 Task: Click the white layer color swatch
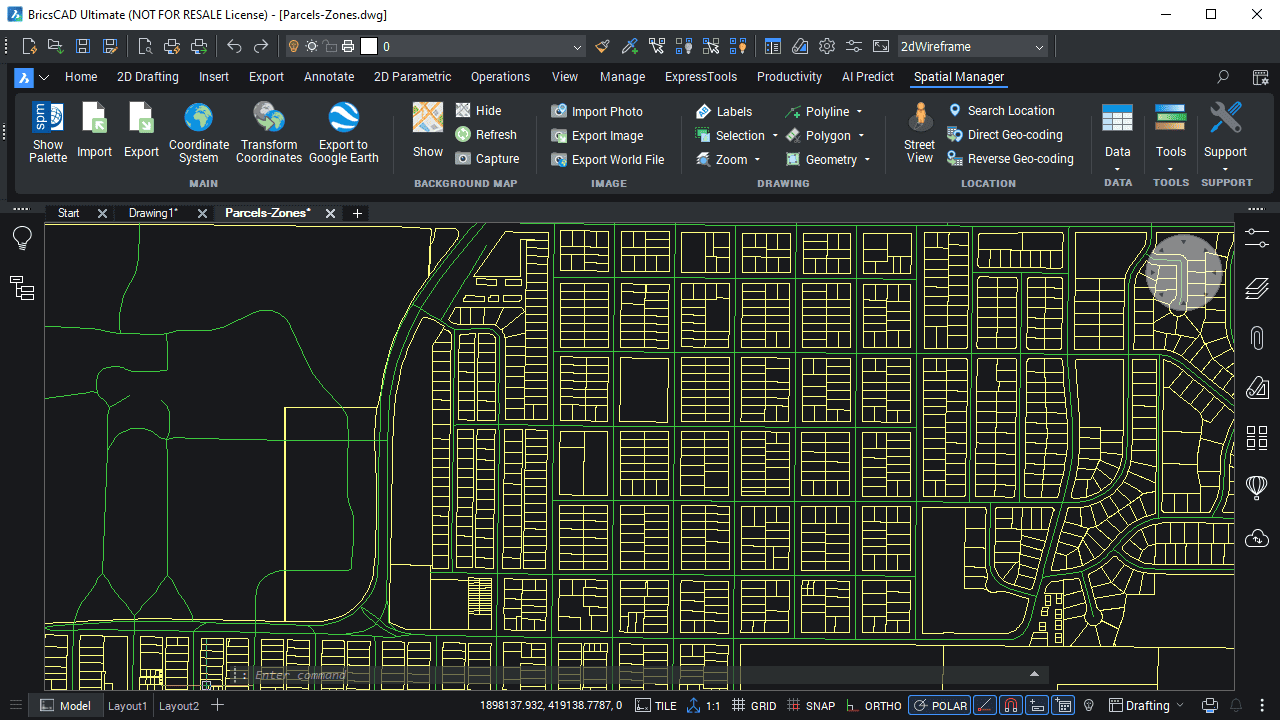click(x=369, y=46)
